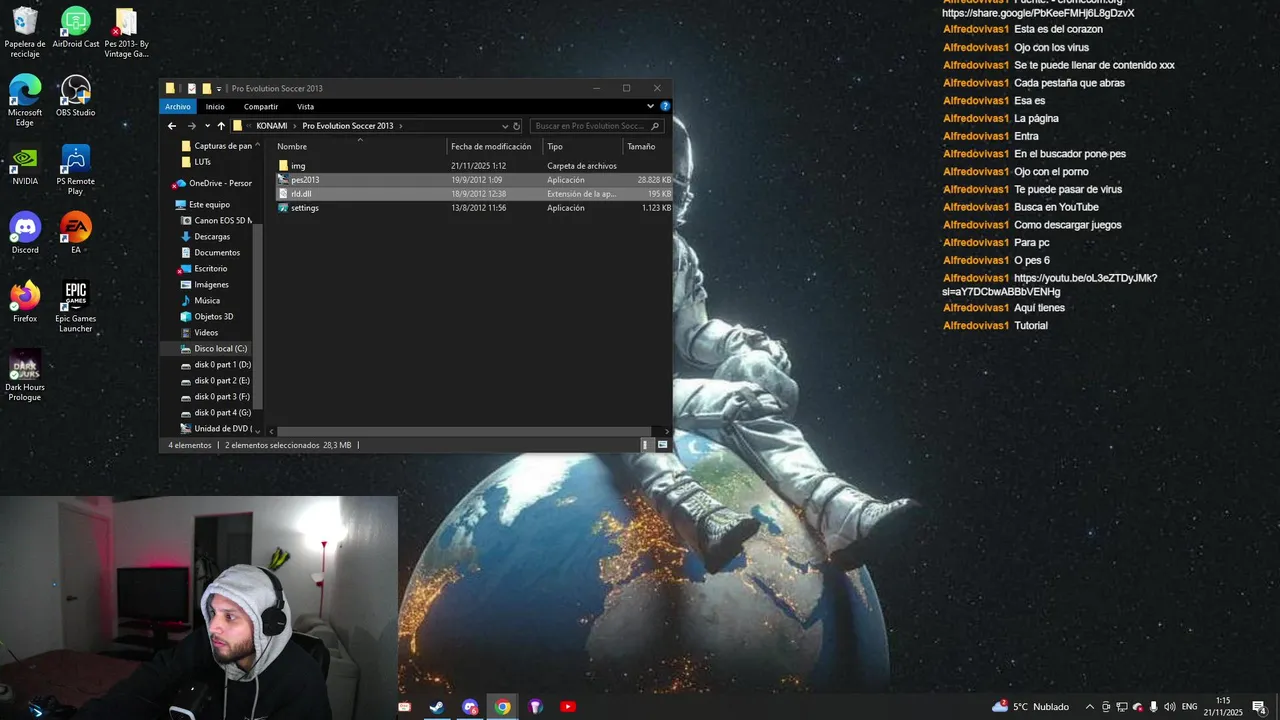
Task: Go forward in File Explorer
Action: [191, 126]
